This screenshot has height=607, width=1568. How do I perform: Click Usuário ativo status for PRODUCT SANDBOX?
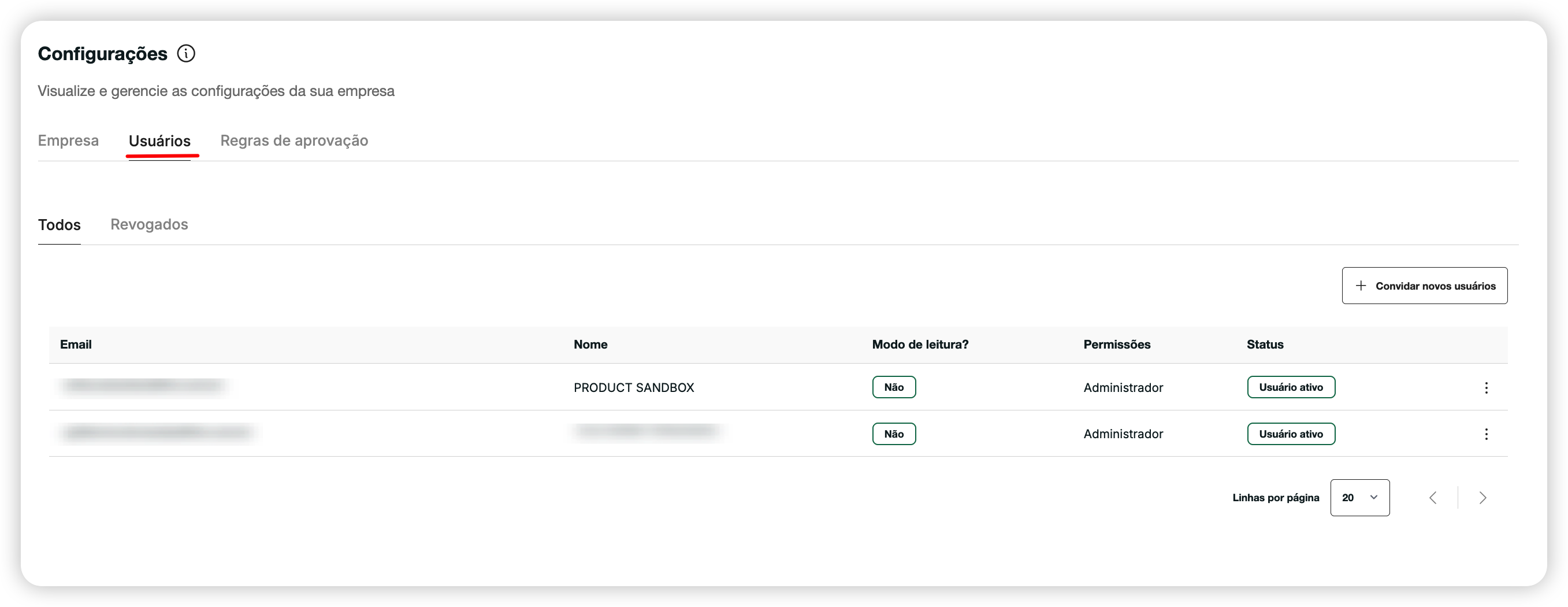[x=1291, y=387]
